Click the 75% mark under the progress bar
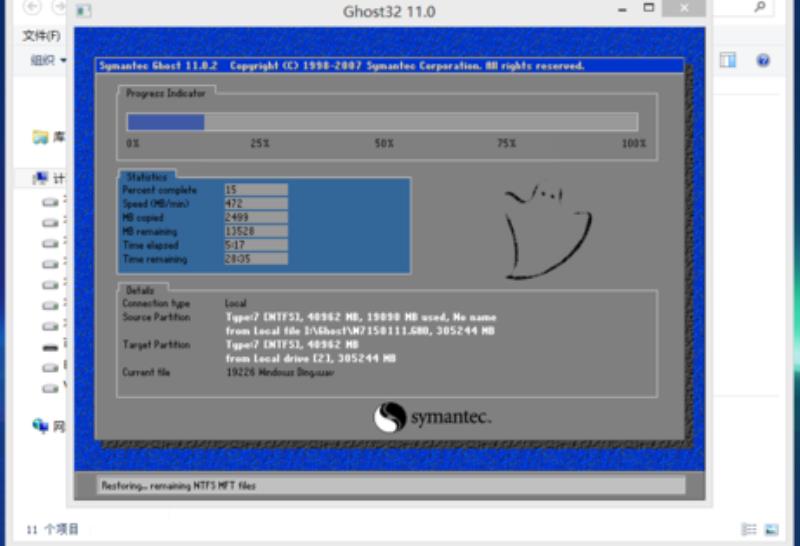The height and width of the screenshot is (546, 800). [x=507, y=143]
